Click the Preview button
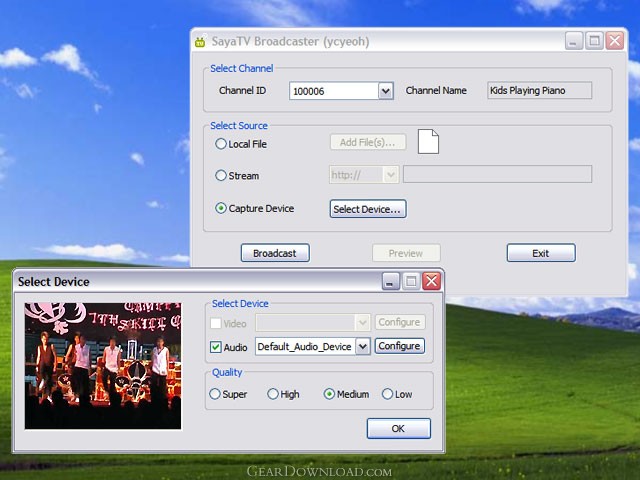Image resolution: width=640 pixels, height=480 pixels. tap(406, 253)
